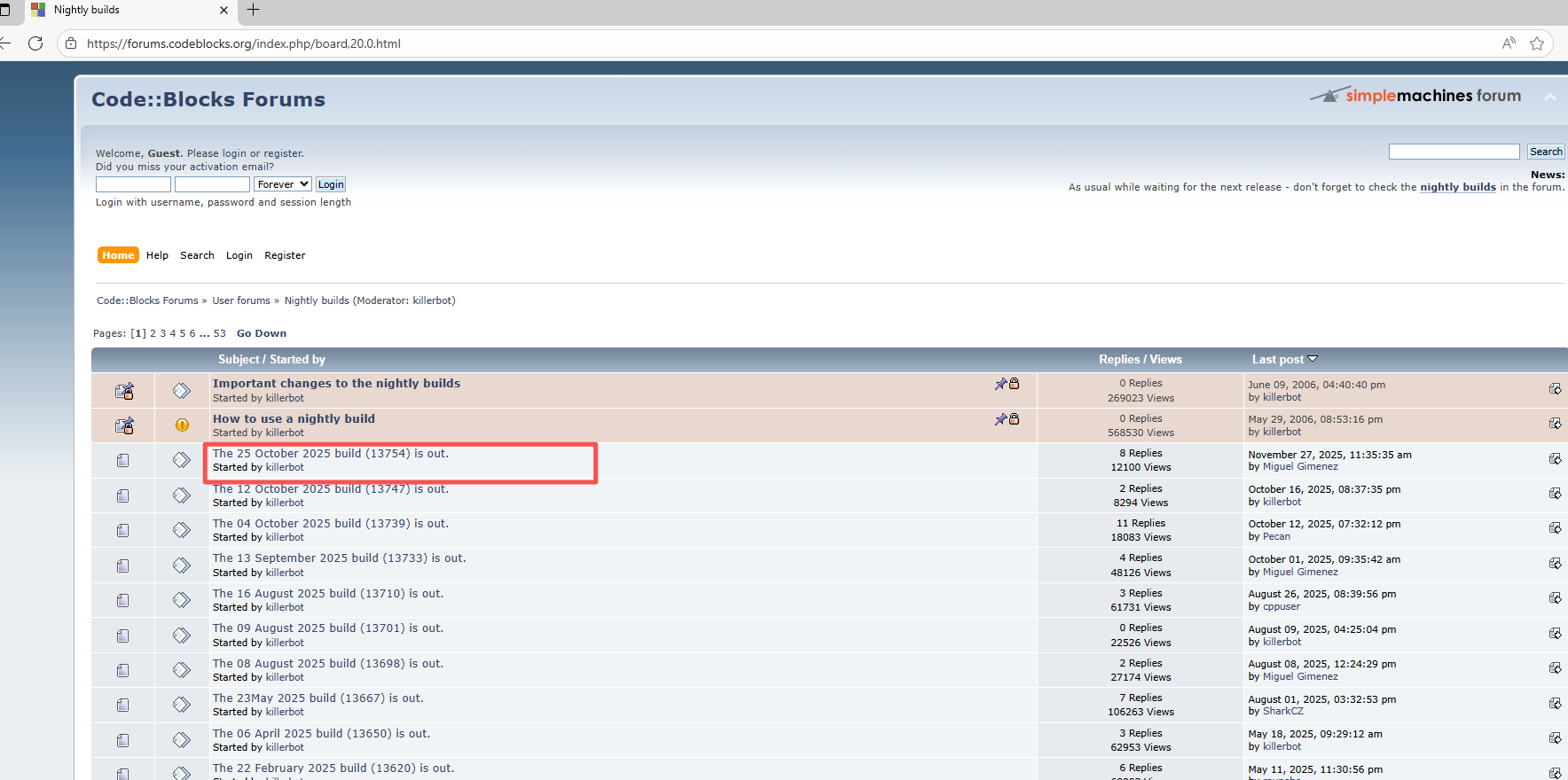Open 'The 13 September 2025 build (13733)' topic
This screenshot has height=780, width=1568.
tap(339, 558)
